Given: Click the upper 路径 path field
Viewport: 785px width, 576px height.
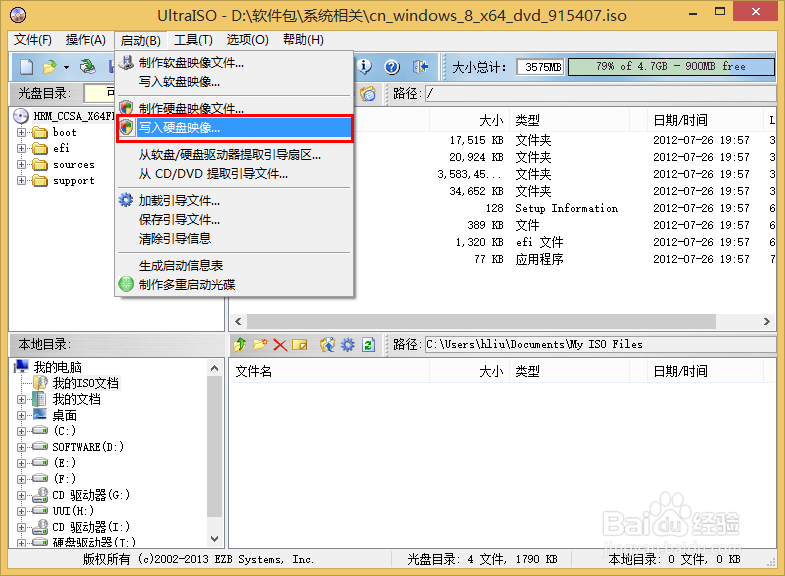Looking at the screenshot, I should click(600, 94).
